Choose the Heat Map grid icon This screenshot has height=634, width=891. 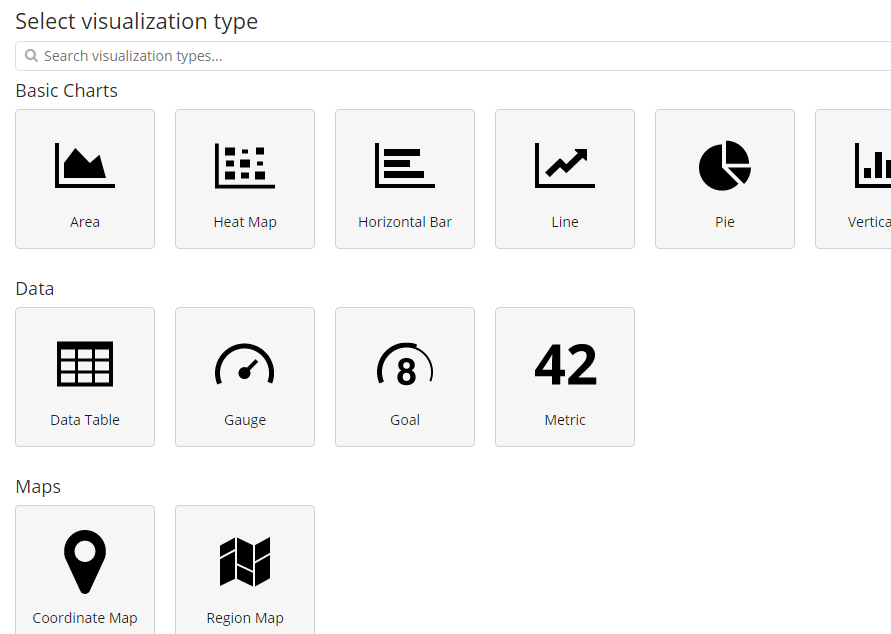(x=245, y=165)
